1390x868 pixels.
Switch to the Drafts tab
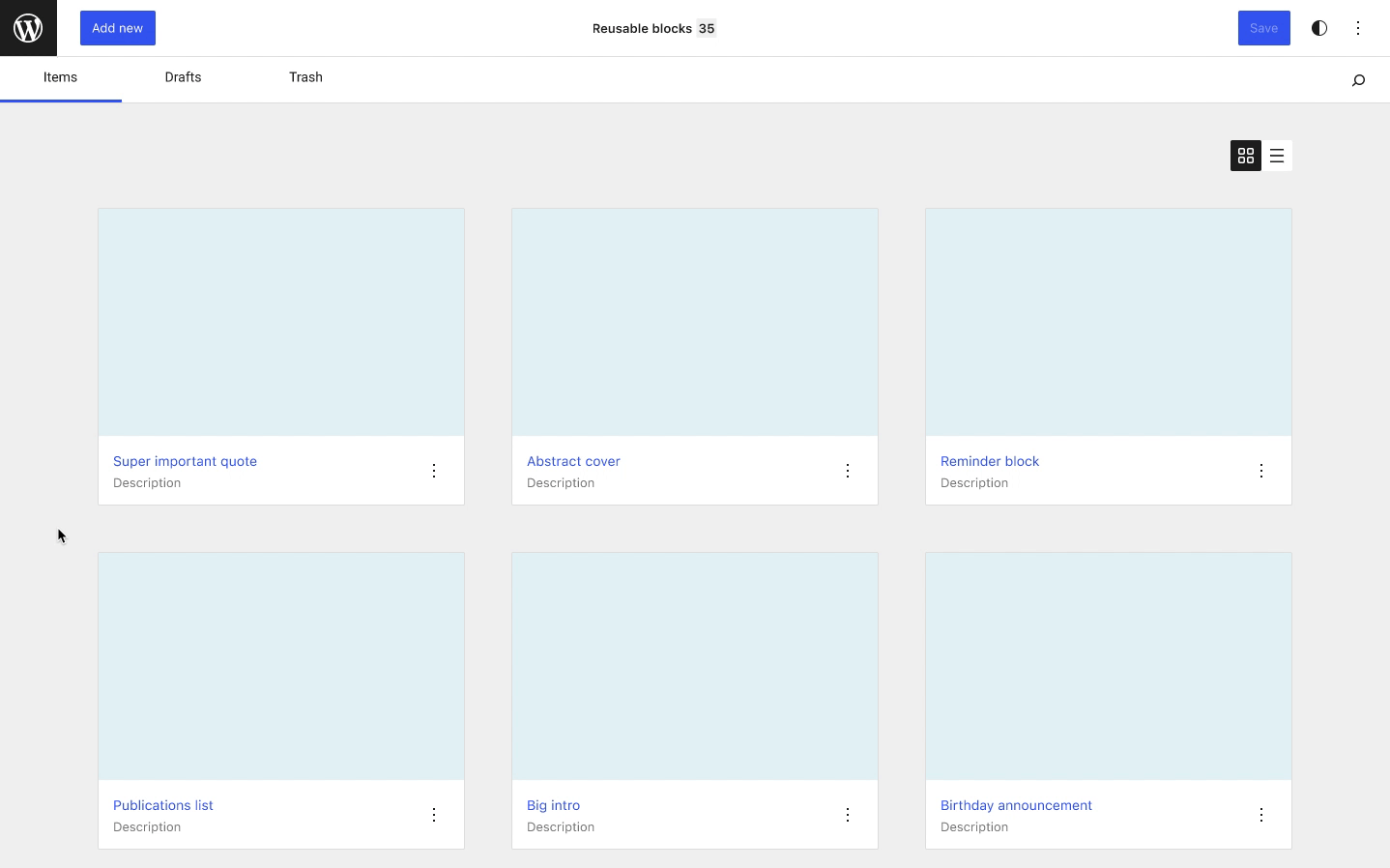click(x=183, y=78)
